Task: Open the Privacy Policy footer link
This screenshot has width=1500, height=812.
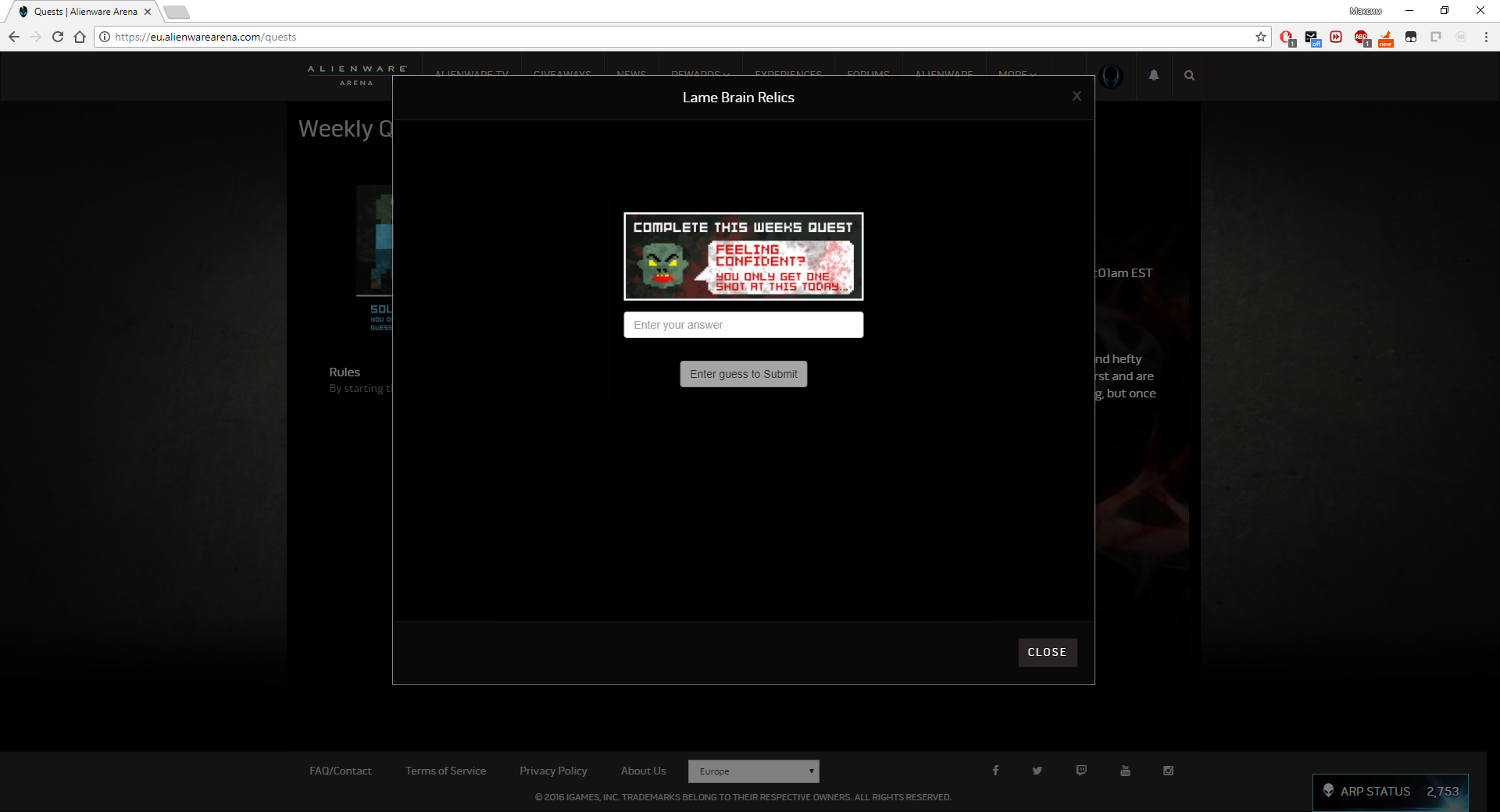Action: tap(553, 771)
